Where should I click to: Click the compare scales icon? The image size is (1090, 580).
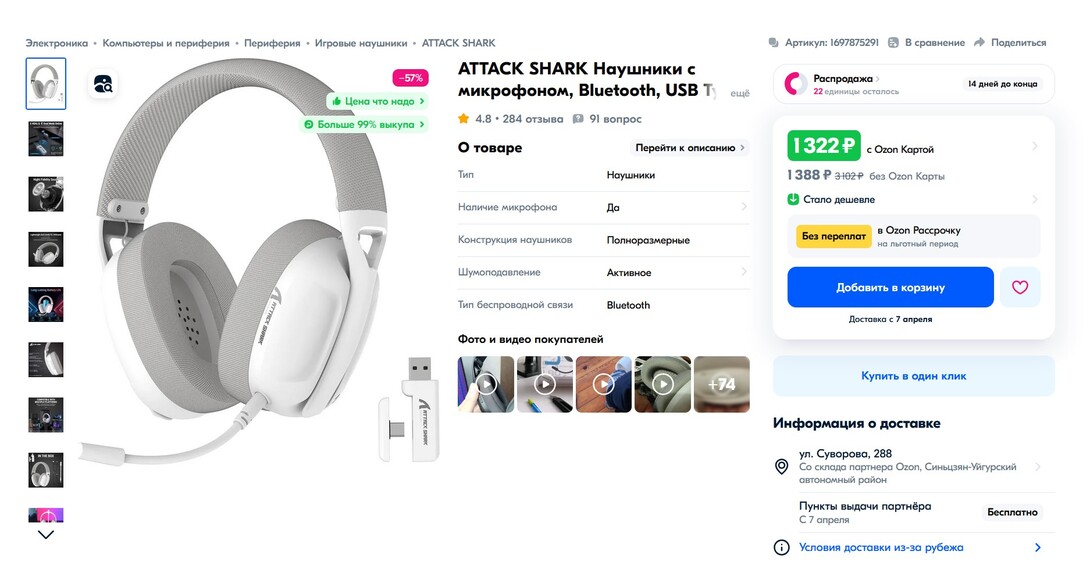tap(892, 43)
